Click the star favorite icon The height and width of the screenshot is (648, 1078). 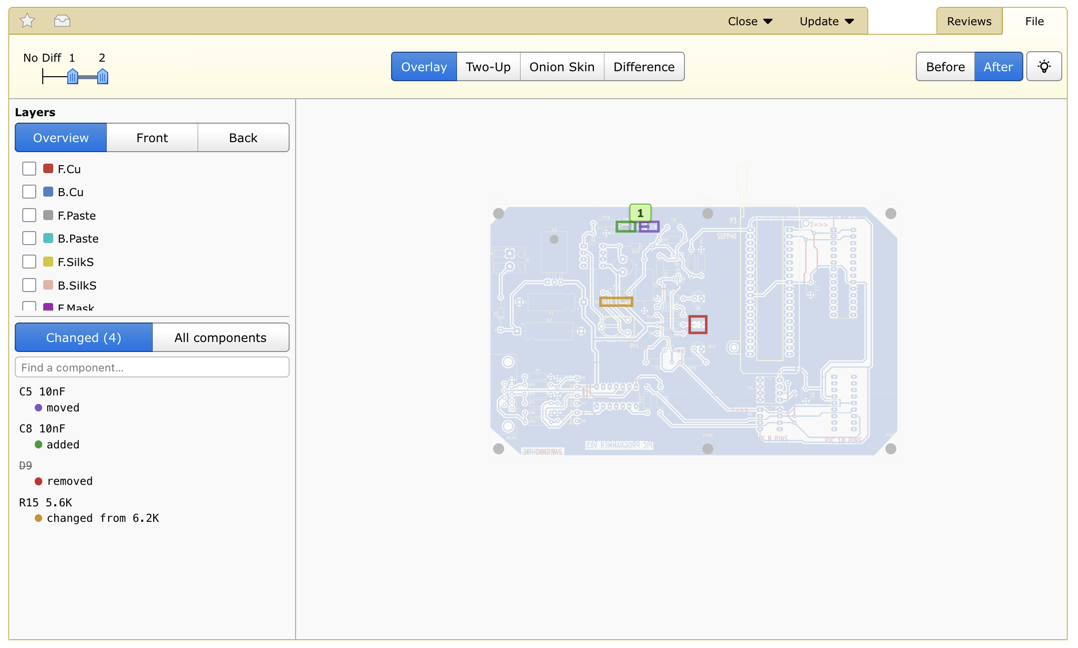[28, 21]
